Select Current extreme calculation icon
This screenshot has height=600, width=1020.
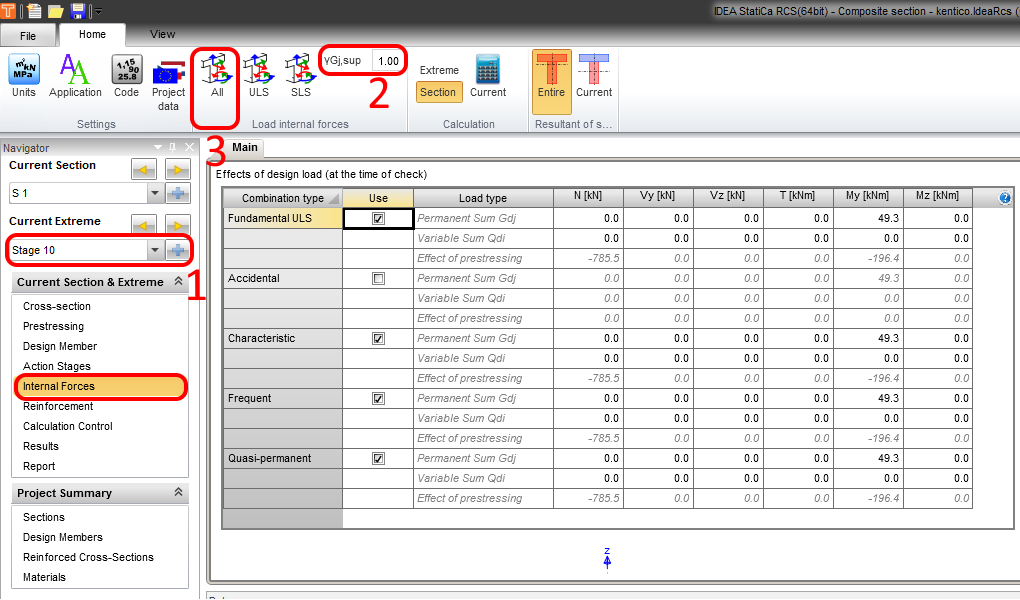pyautogui.click(x=488, y=76)
